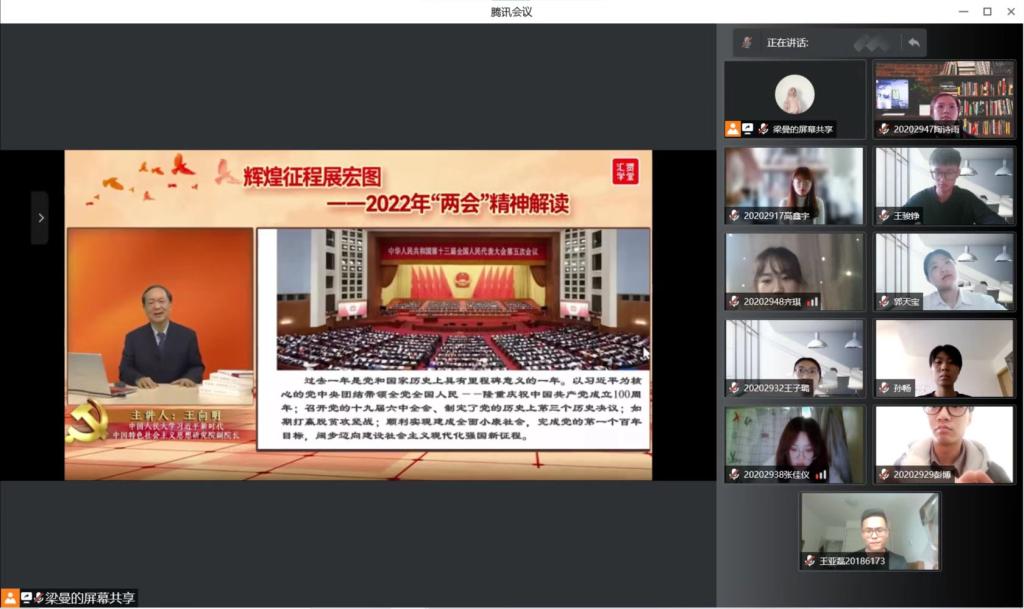Click muted mic icon for 王亚磊20186173
Viewport: 1024px width, 609px height.
[x=810, y=561]
